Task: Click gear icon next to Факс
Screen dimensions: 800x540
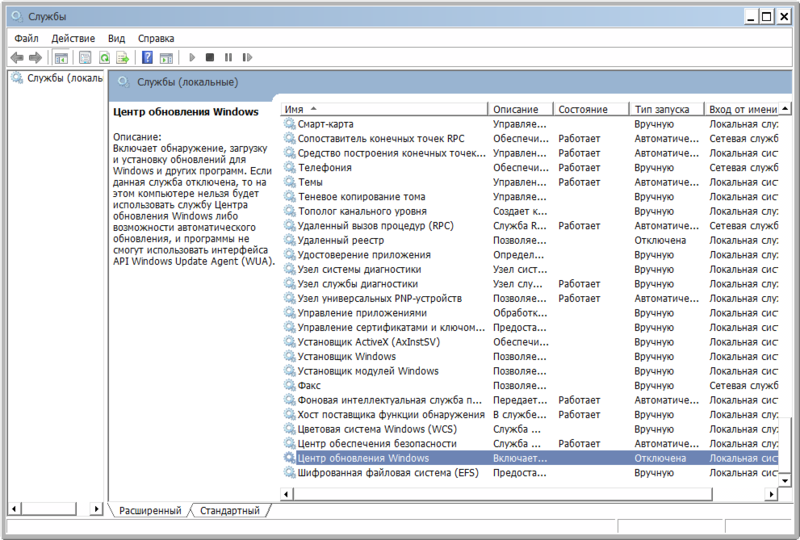Action: coord(289,385)
